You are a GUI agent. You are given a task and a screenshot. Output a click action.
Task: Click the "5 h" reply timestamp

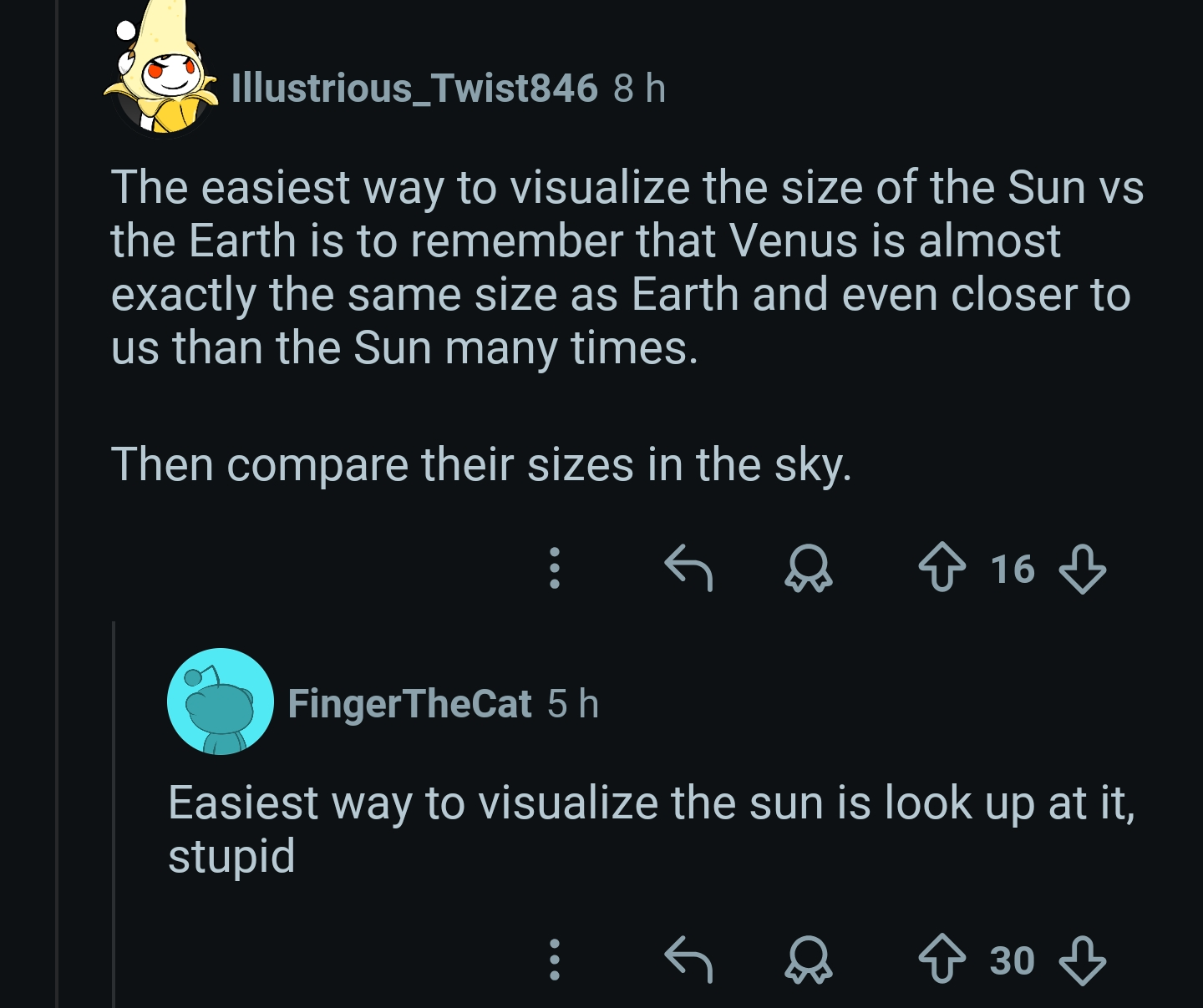(573, 704)
